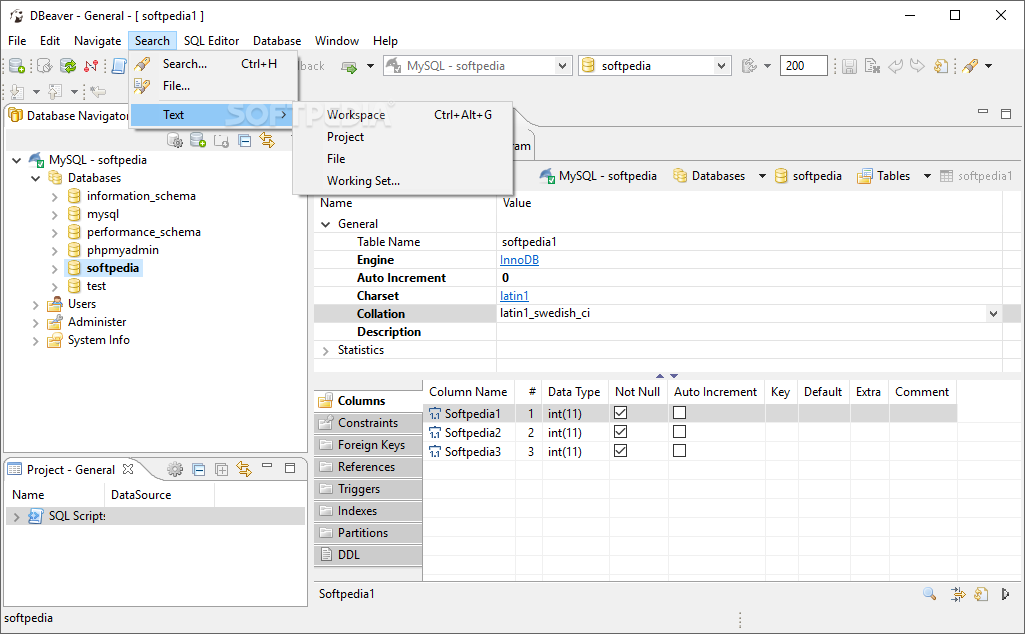Open the MySQL - softpedia connection dropdown
Screen dimensions: 1025x634
562,66
